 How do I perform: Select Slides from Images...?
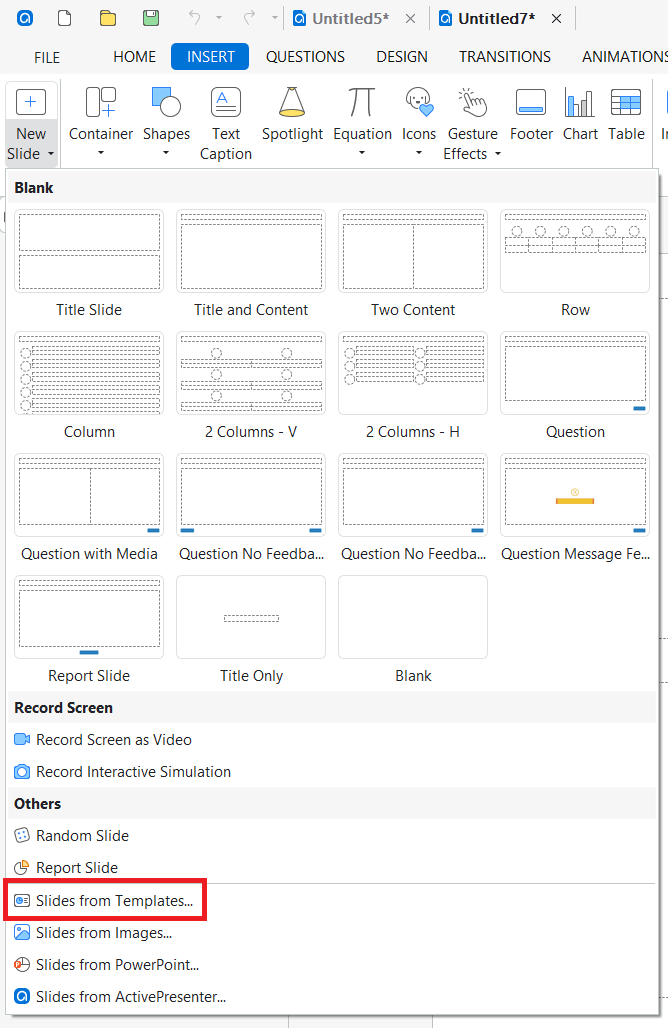[x=331, y=933]
